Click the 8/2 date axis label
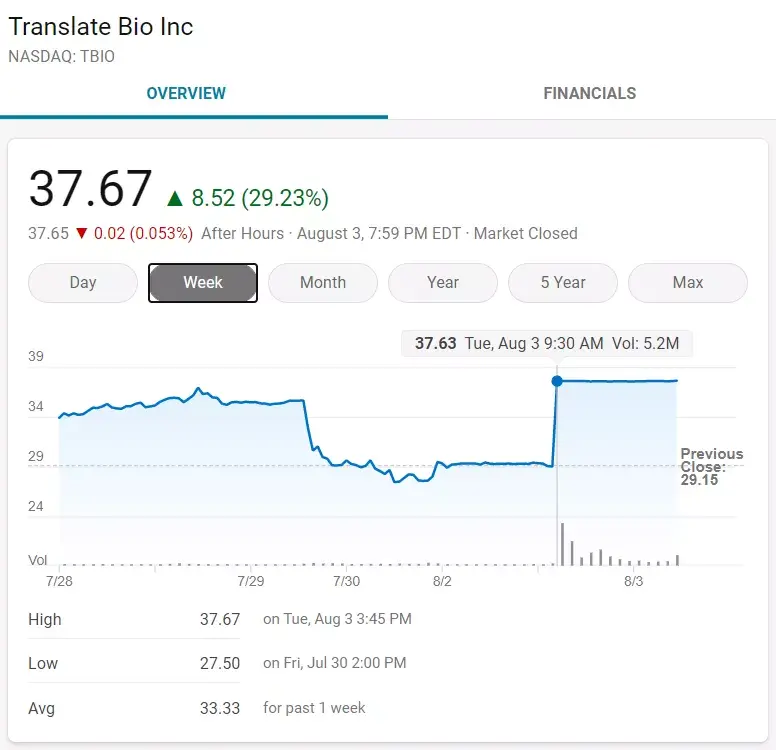 (x=442, y=581)
